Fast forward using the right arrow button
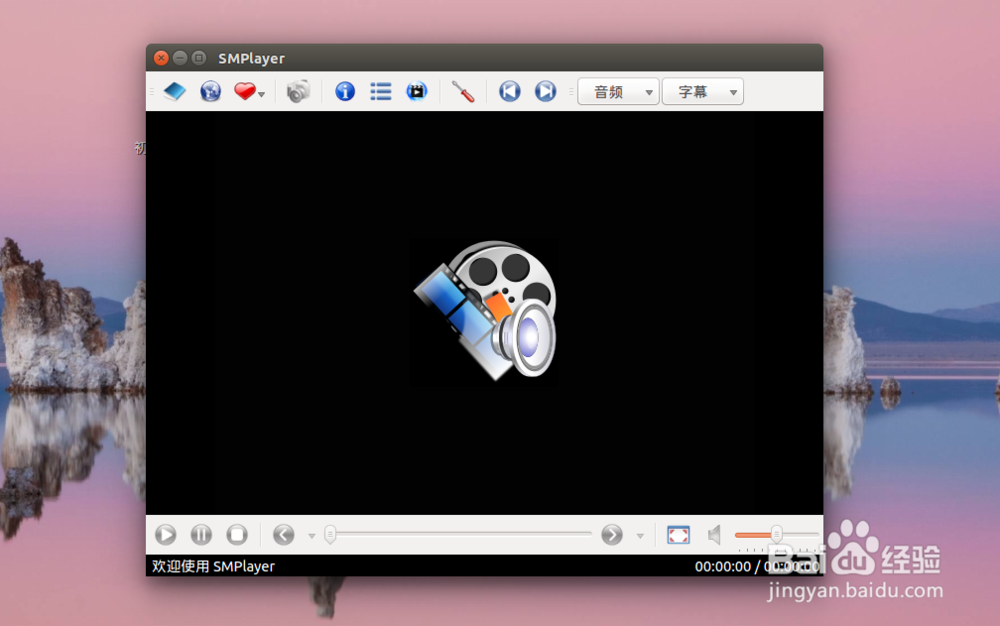Image resolution: width=1000 pixels, height=626 pixels. 612,535
